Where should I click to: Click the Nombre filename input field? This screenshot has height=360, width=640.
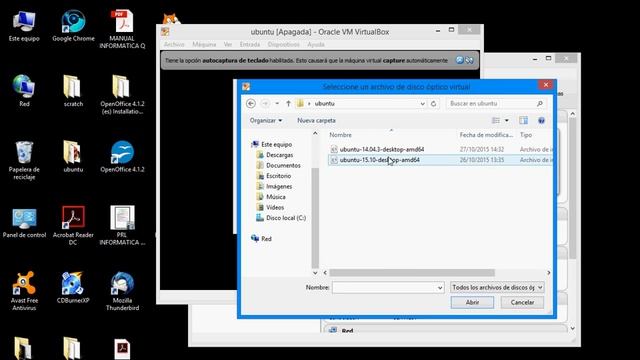384,288
